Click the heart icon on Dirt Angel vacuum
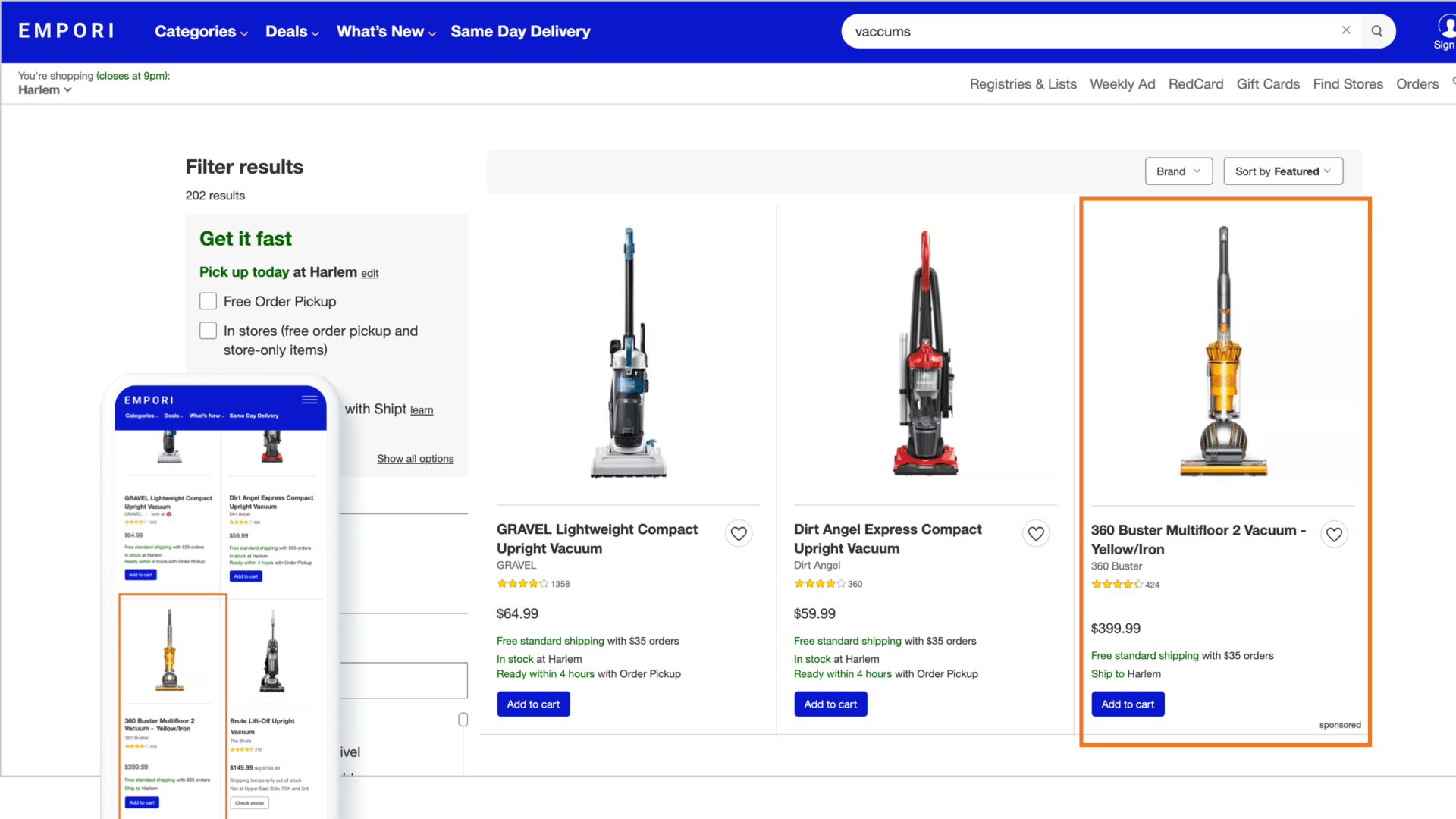This screenshot has height=819, width=1456. 1036,533
